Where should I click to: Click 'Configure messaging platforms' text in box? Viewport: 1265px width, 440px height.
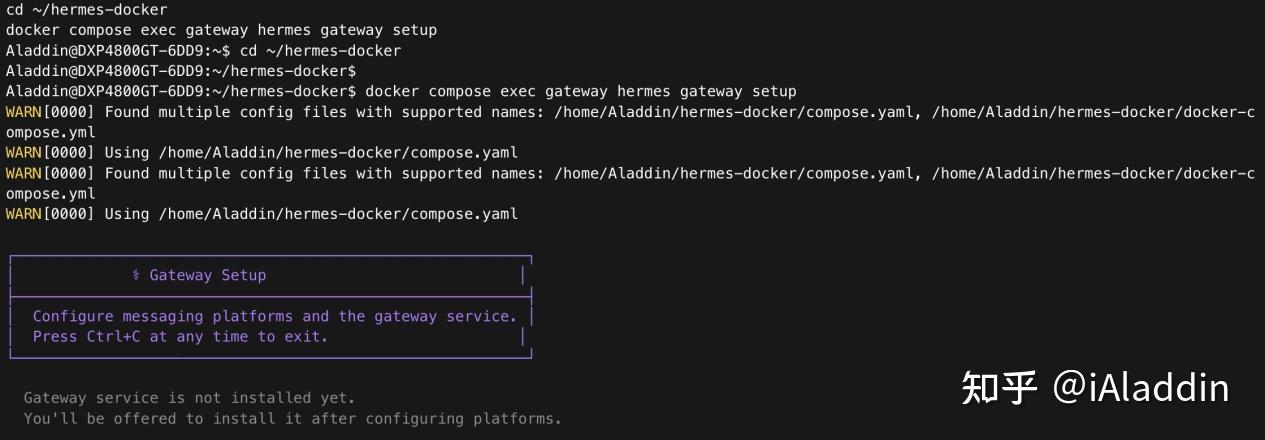click(163, 316)
